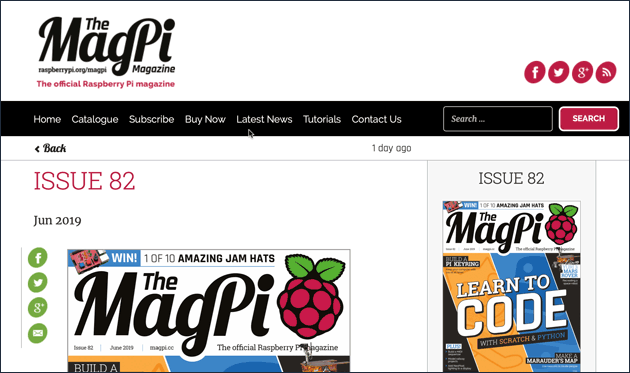630x373 pixels.
Task: Open the red Facebook icon in header
Action: 535,72
